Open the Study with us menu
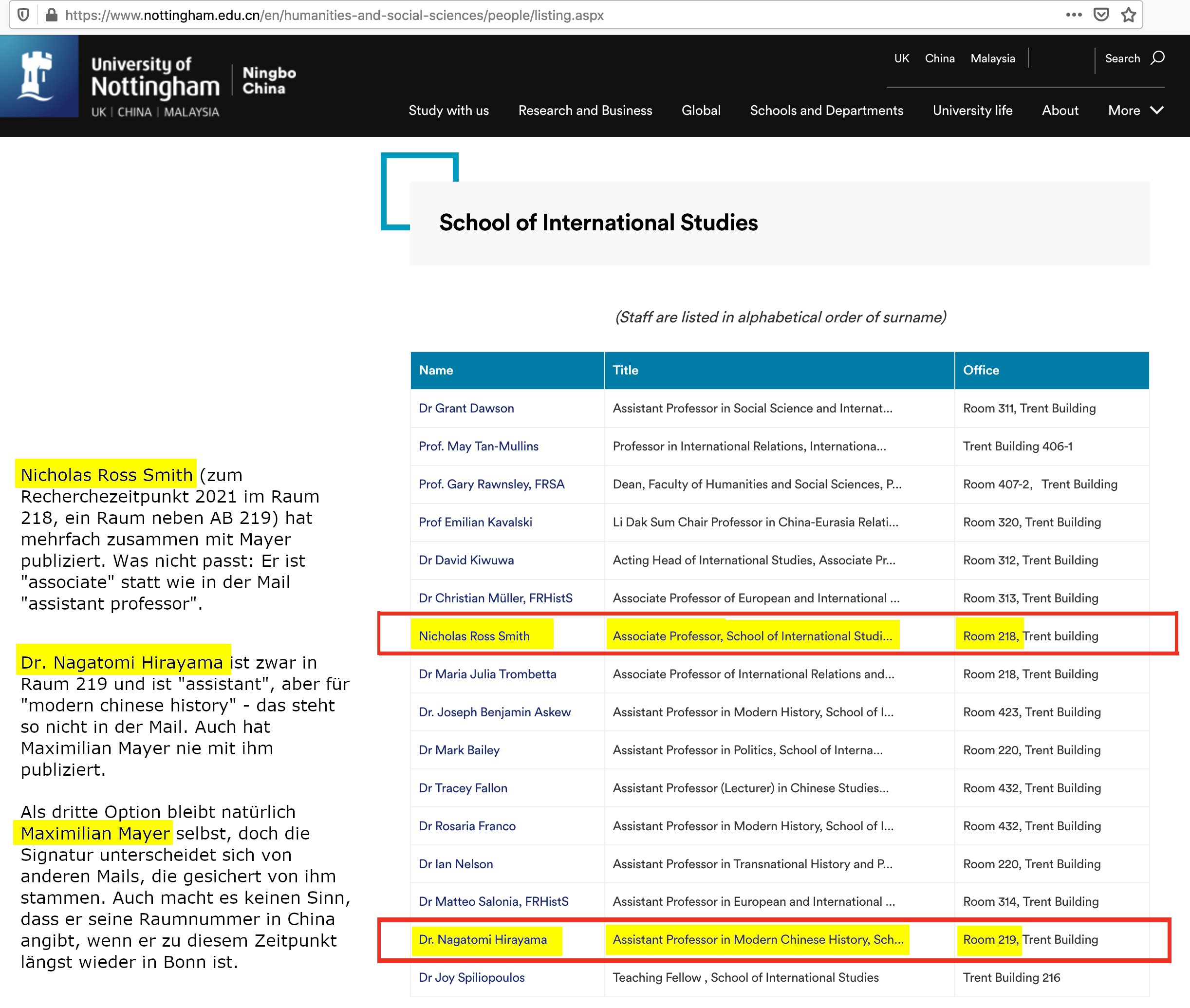Screen dimensions: 1190x1008 (448, 110)
